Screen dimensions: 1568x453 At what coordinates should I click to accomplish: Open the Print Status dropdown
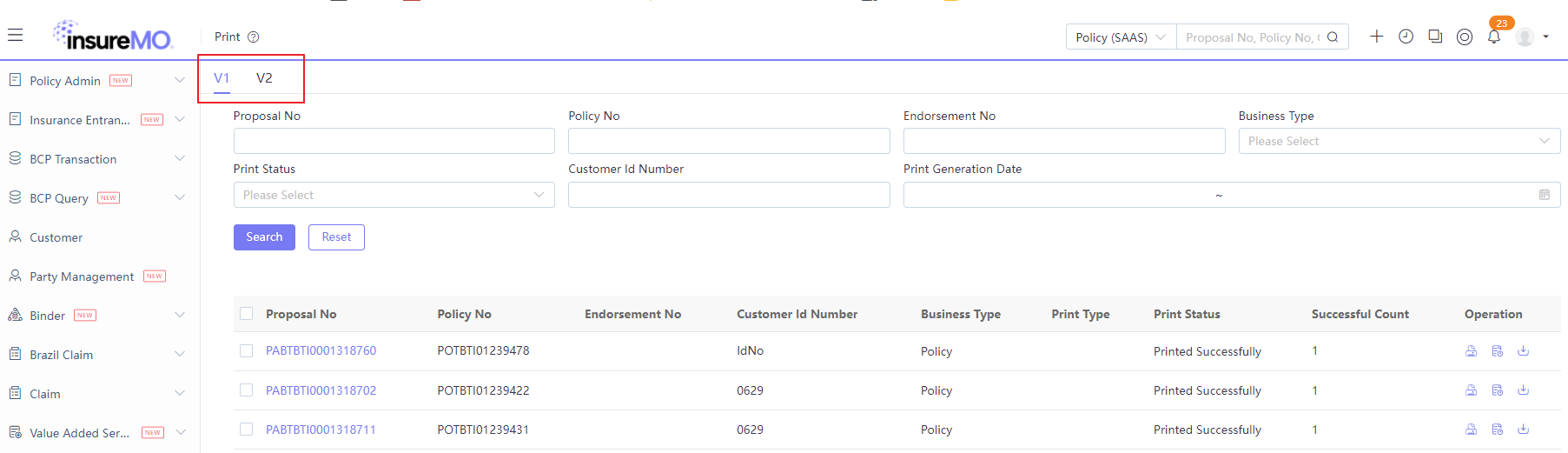tap(394, 195)
